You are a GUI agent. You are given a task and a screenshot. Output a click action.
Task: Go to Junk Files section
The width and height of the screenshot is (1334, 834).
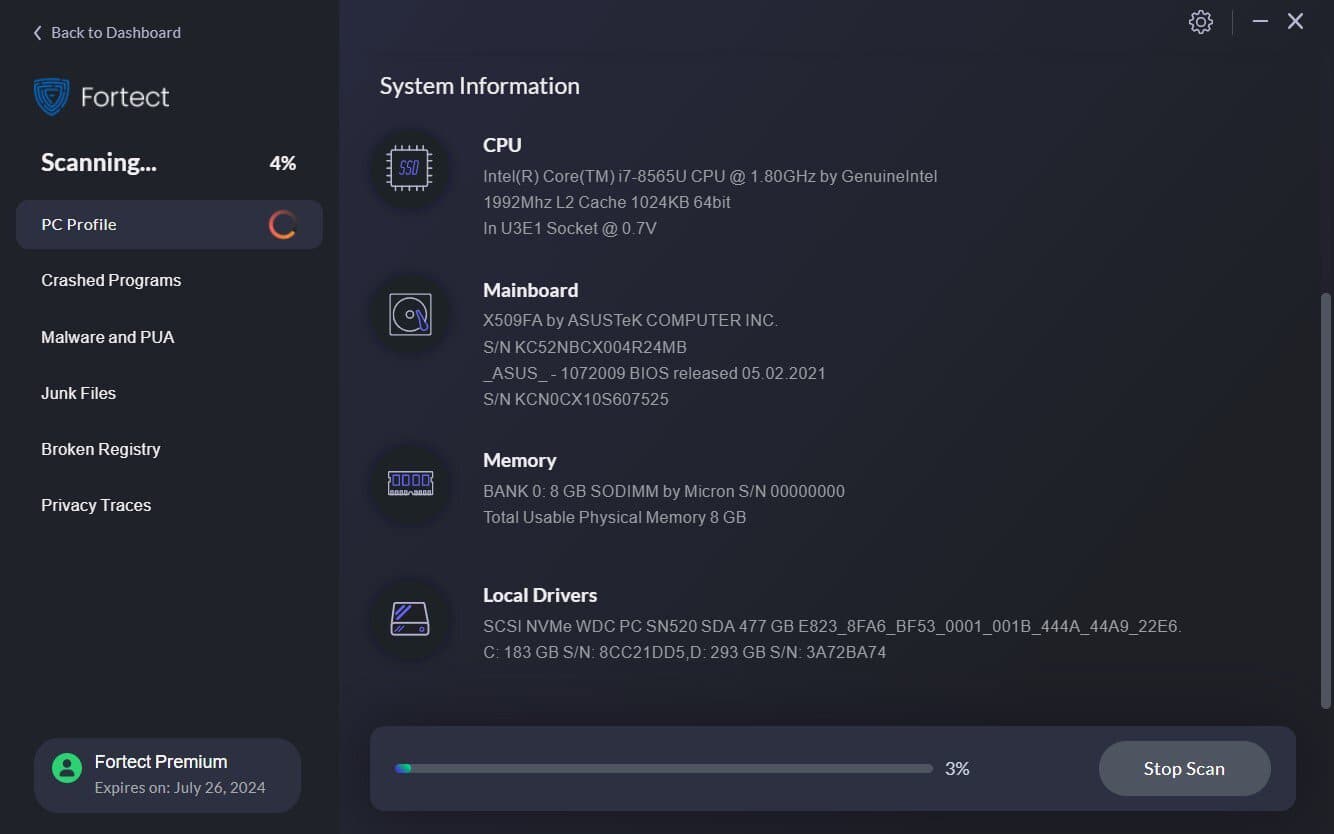(78, 393)
